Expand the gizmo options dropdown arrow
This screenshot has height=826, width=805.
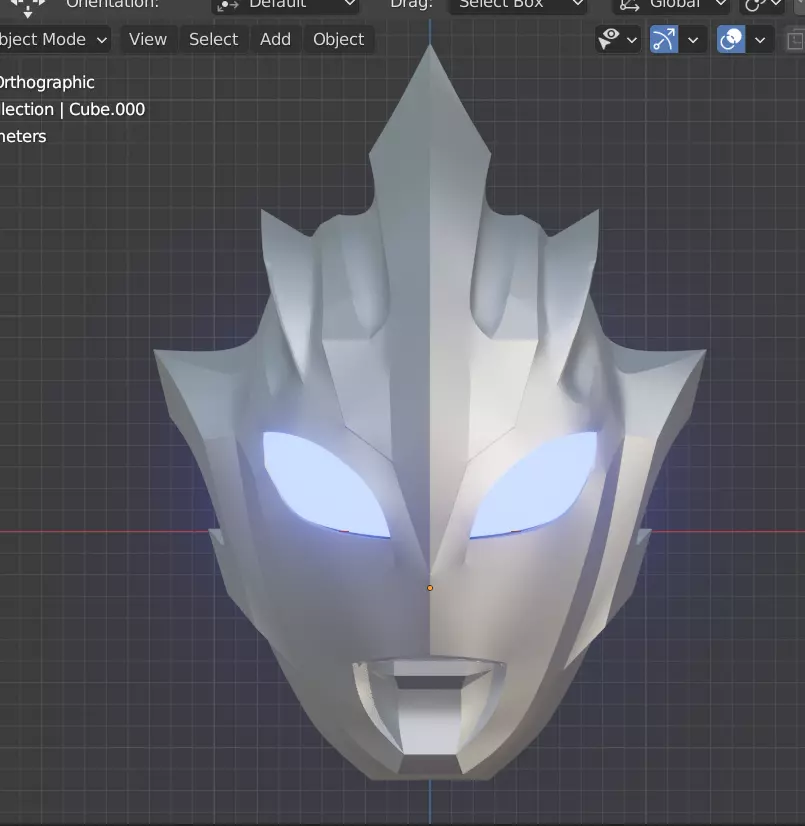point(693,40)
